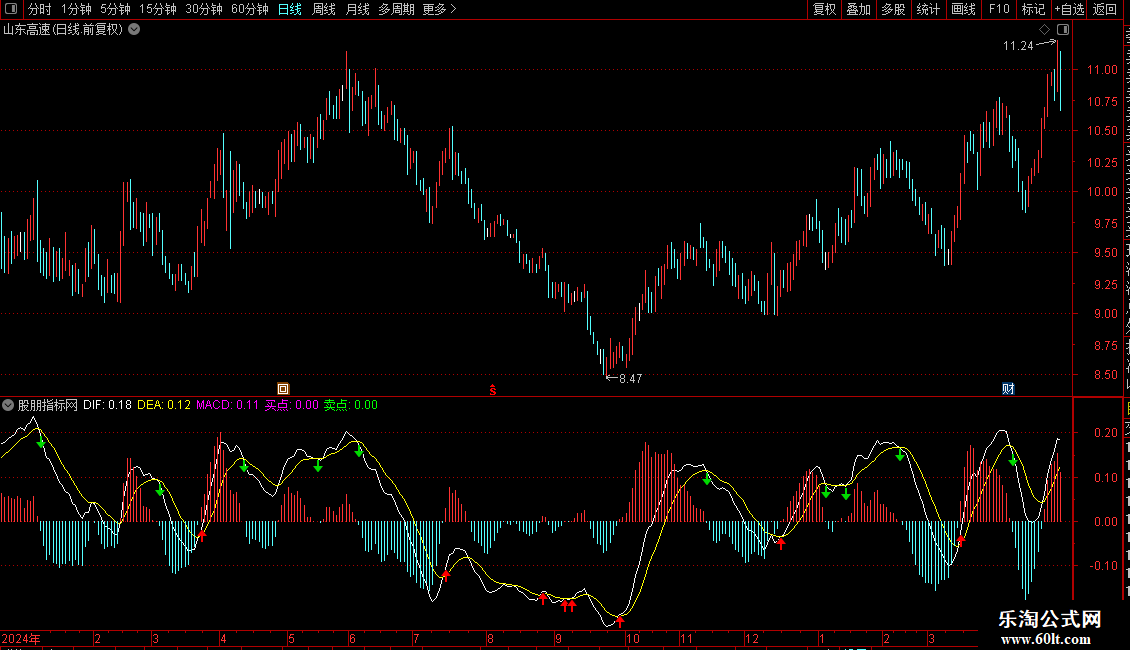Viewport: 1130px width, 650px height.
Task: Click the 股朋指标网 indicator name
Action: click(48, 405)
